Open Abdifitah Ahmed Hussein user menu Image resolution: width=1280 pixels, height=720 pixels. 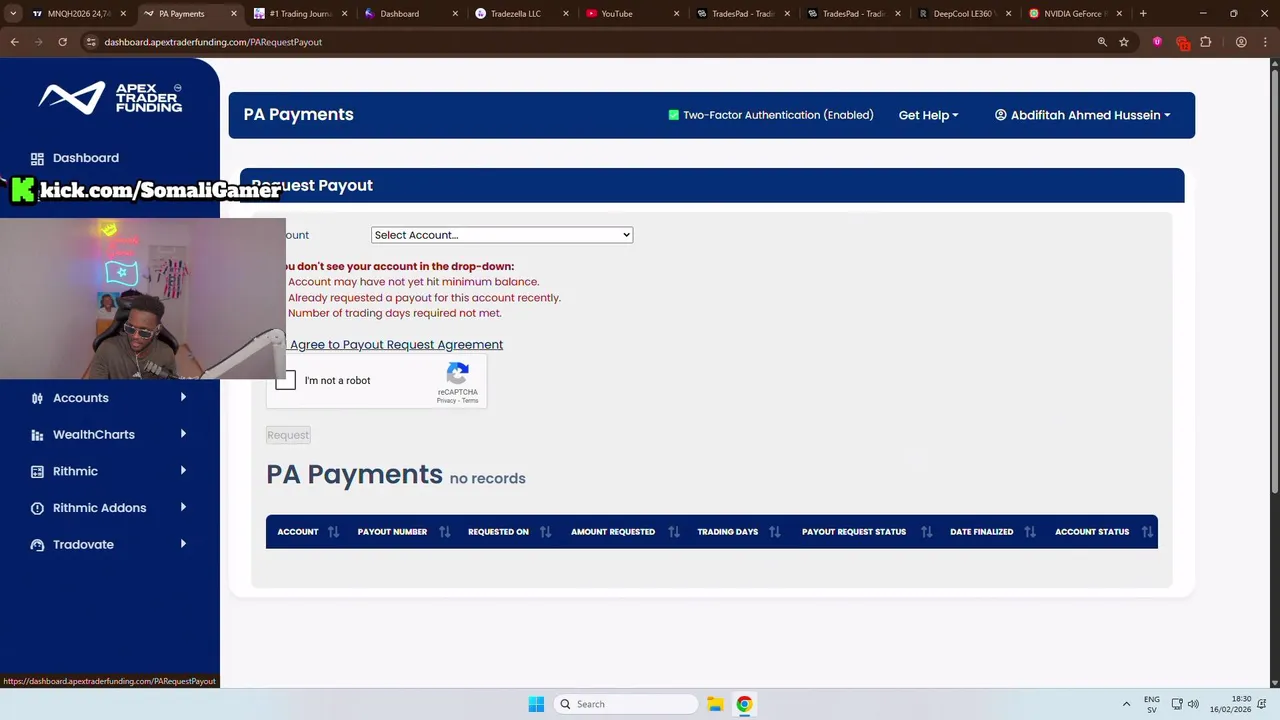click(x=1082, y=115)
